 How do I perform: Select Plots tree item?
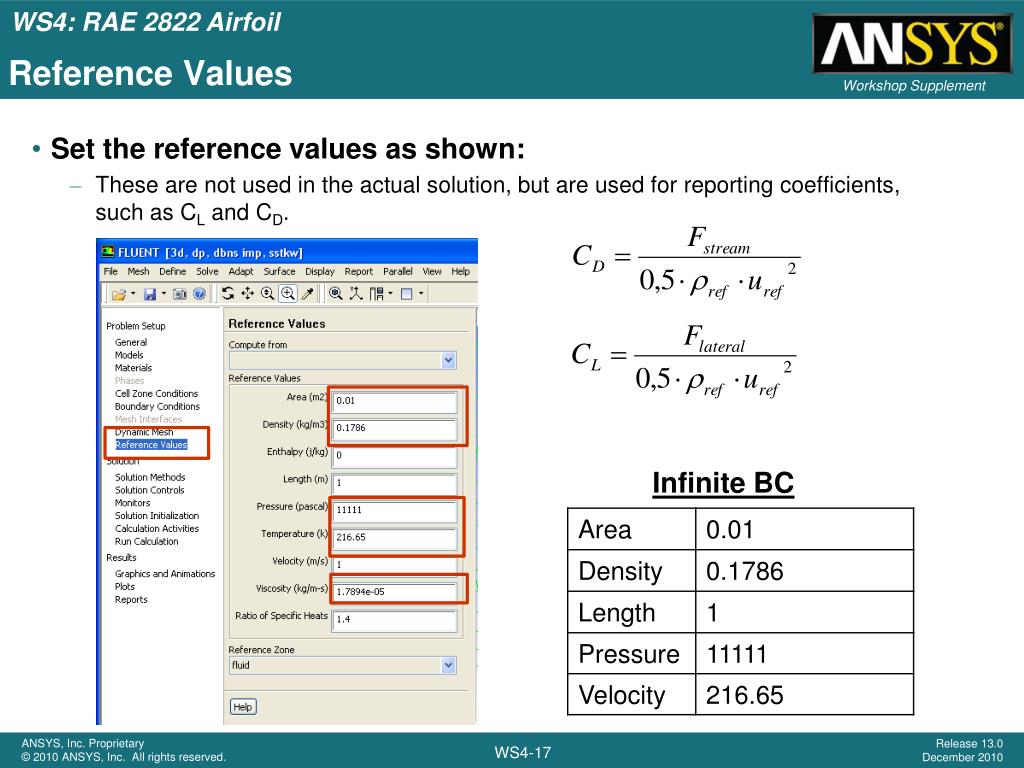point(125,586)
